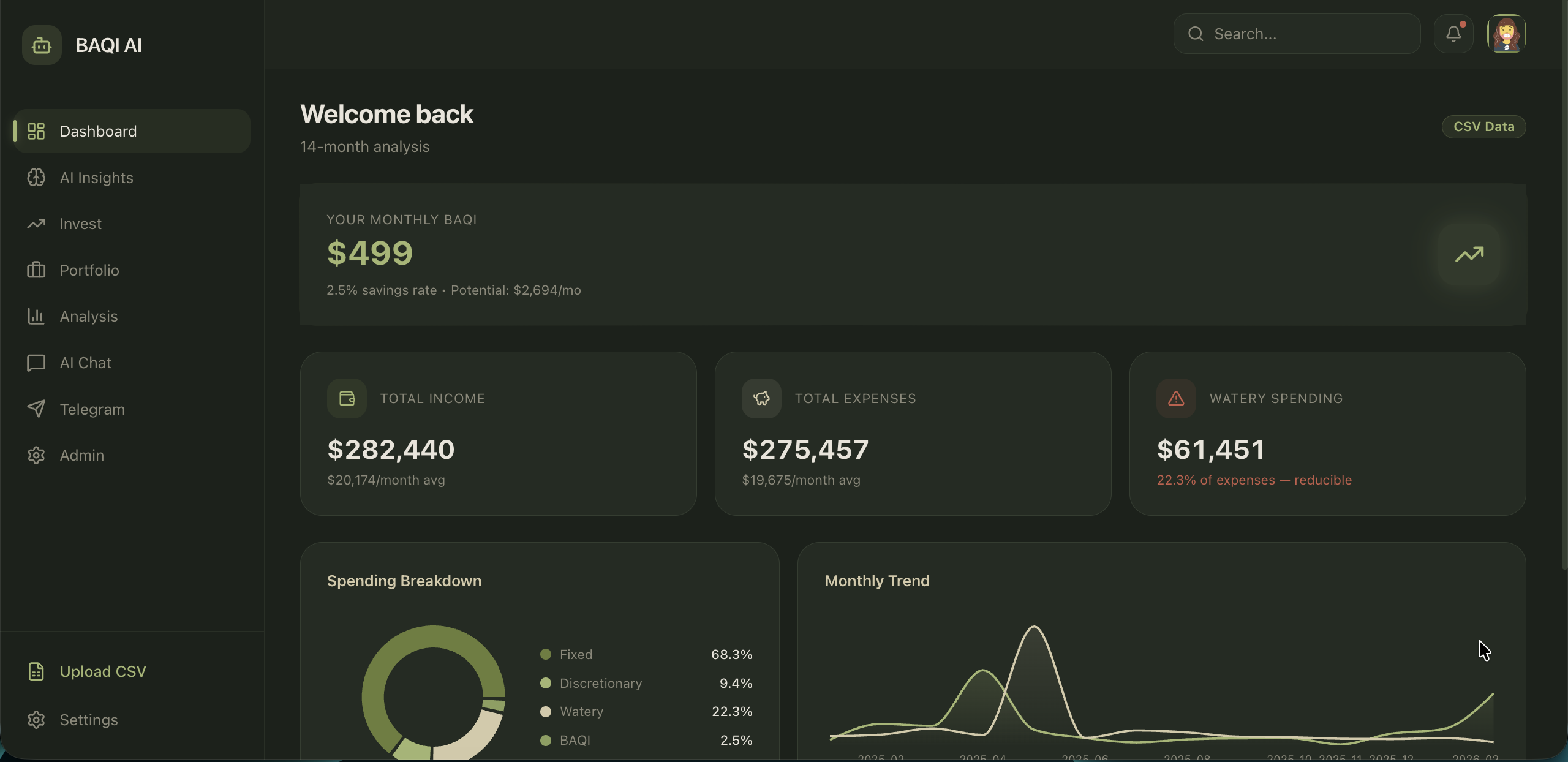
Task: Open Settings from the sidebar
Action: click(x=132, y=720)
